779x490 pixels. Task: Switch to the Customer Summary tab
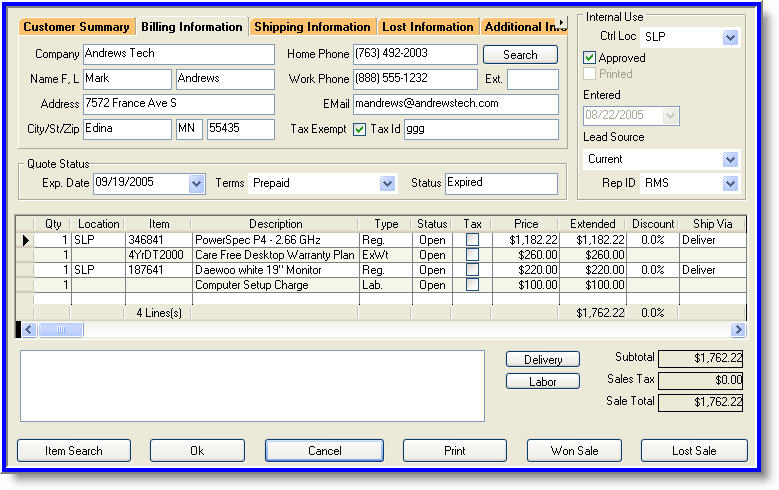click(76, 27)
